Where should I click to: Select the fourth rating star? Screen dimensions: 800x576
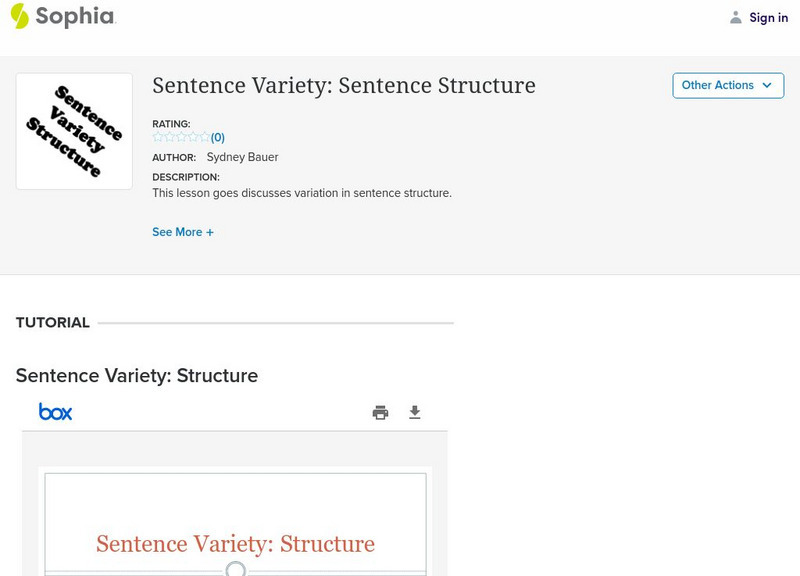pyautogui.click(x=193, y=137)
